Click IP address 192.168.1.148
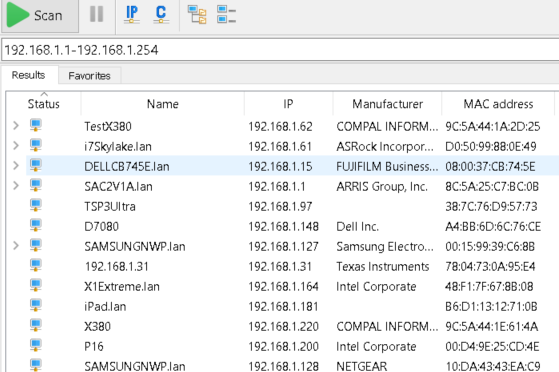559x372 pixels. click(283, 226)
